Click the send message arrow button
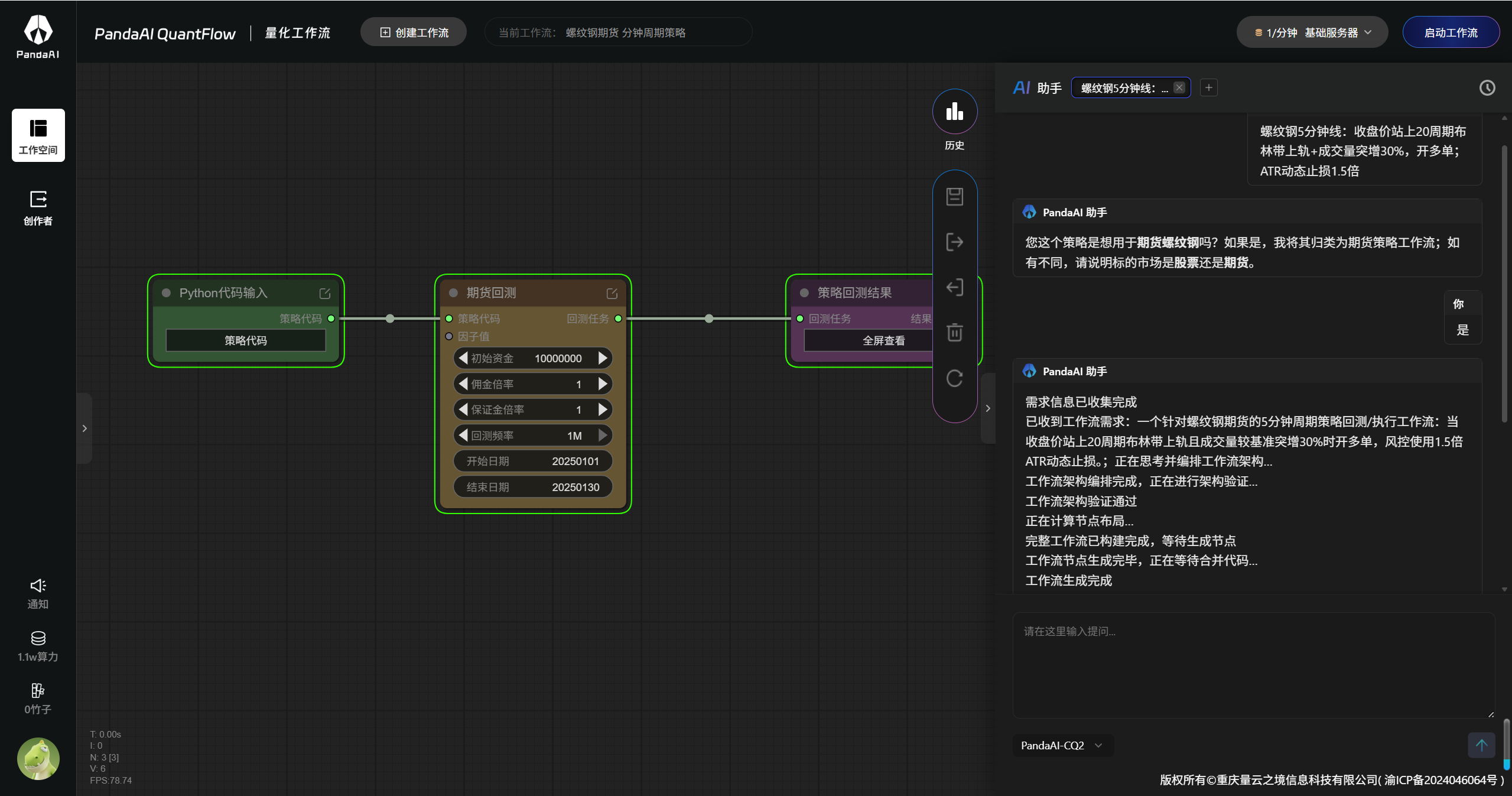This screenshot has width=1512, height=796. (x=1481, y=745)
